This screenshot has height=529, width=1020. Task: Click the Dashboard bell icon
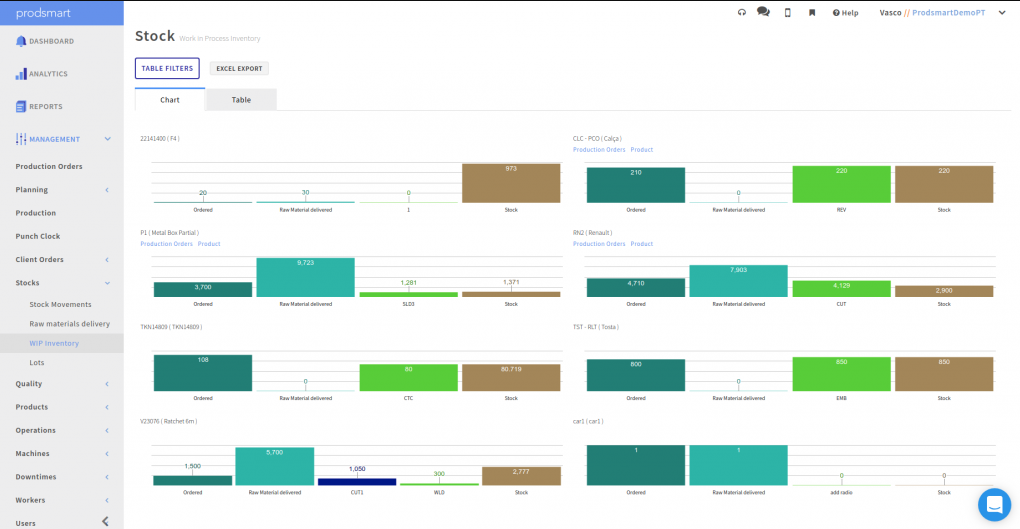click(x=21, y=41)
